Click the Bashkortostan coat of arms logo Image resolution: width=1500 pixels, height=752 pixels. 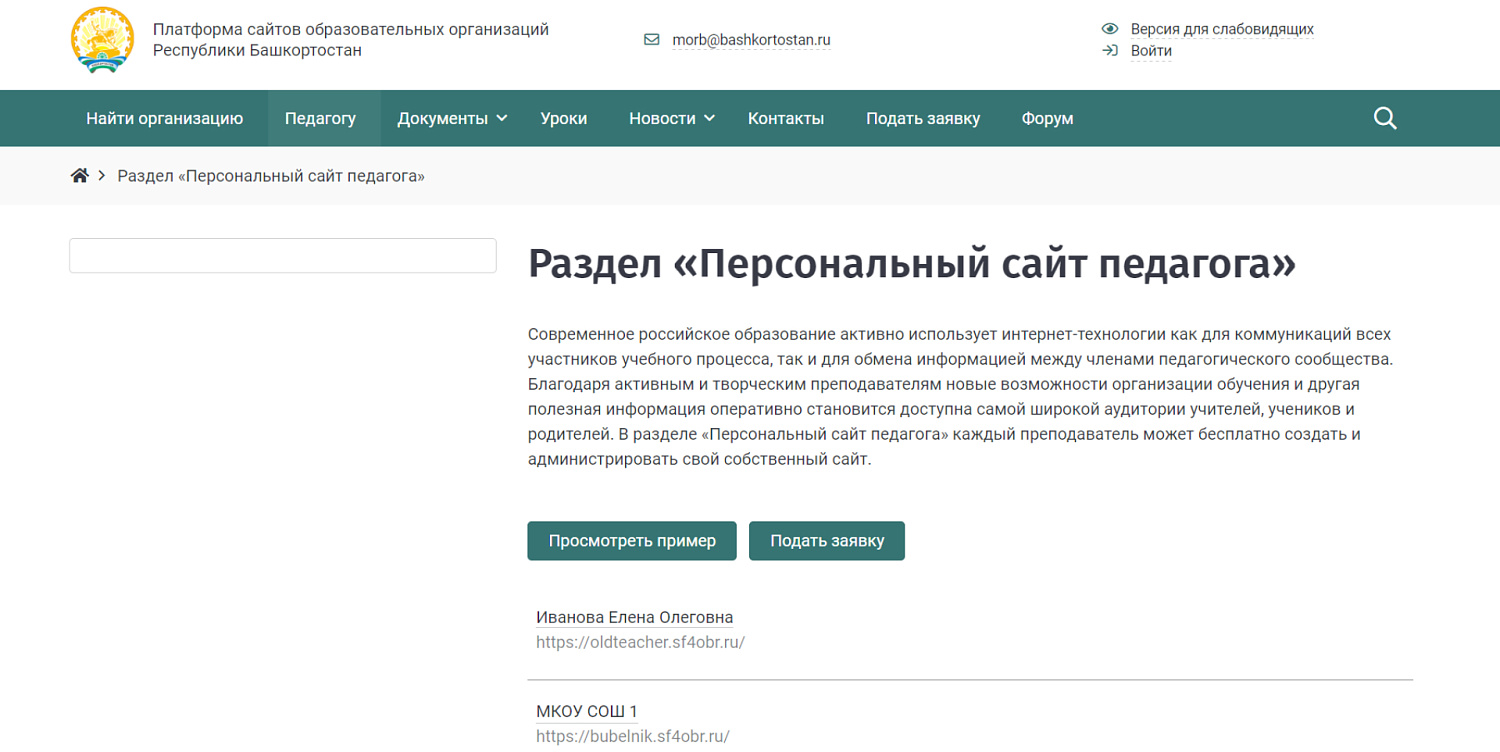click(102, 40)
